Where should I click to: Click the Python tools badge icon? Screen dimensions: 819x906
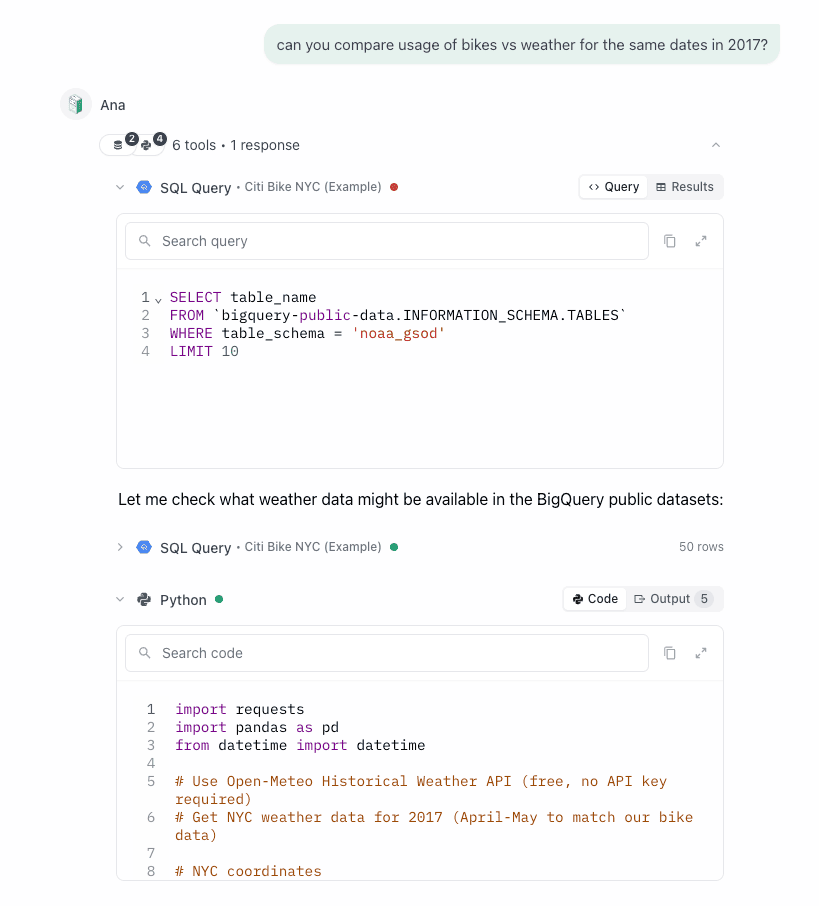click(147, 145)
